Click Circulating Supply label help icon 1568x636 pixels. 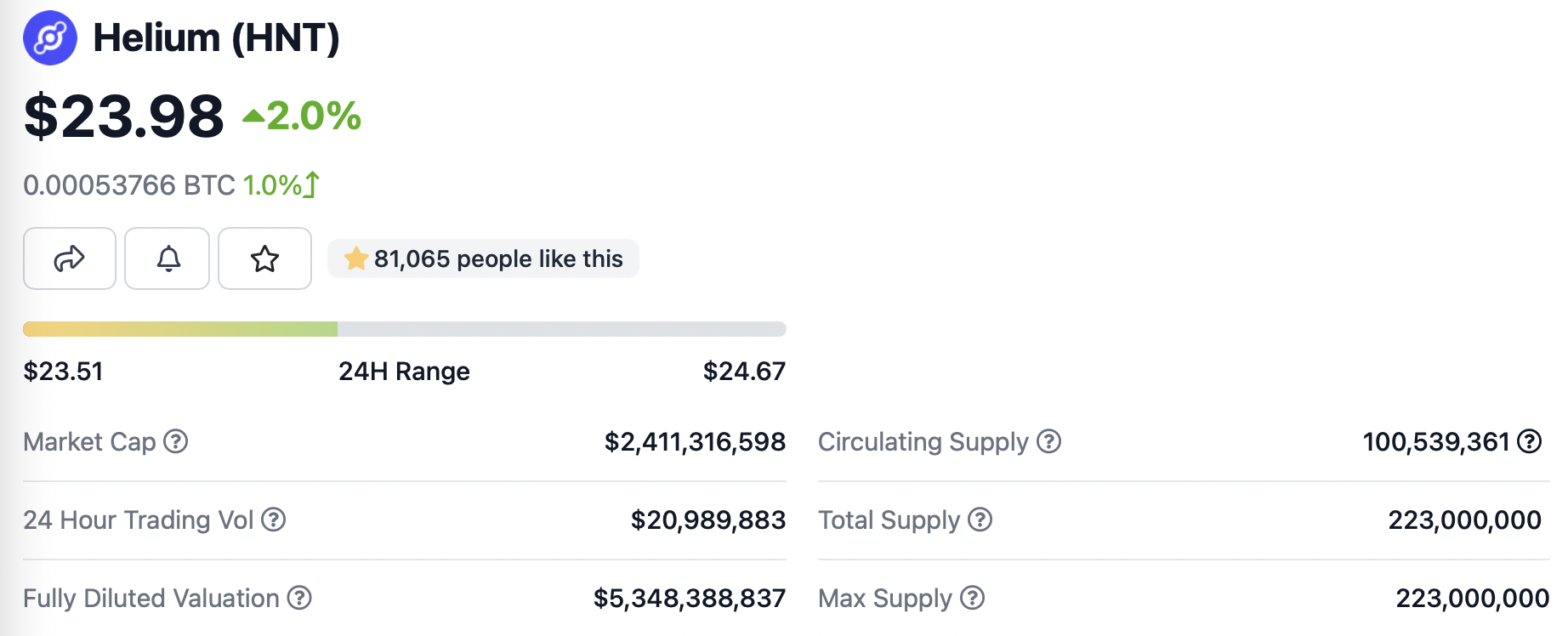click(1049, 441)
